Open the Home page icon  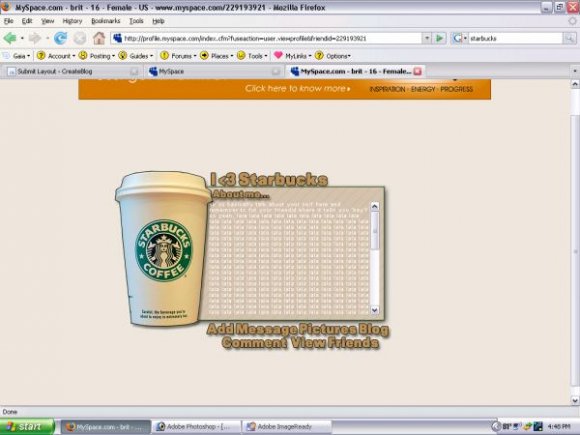point(99,38)
